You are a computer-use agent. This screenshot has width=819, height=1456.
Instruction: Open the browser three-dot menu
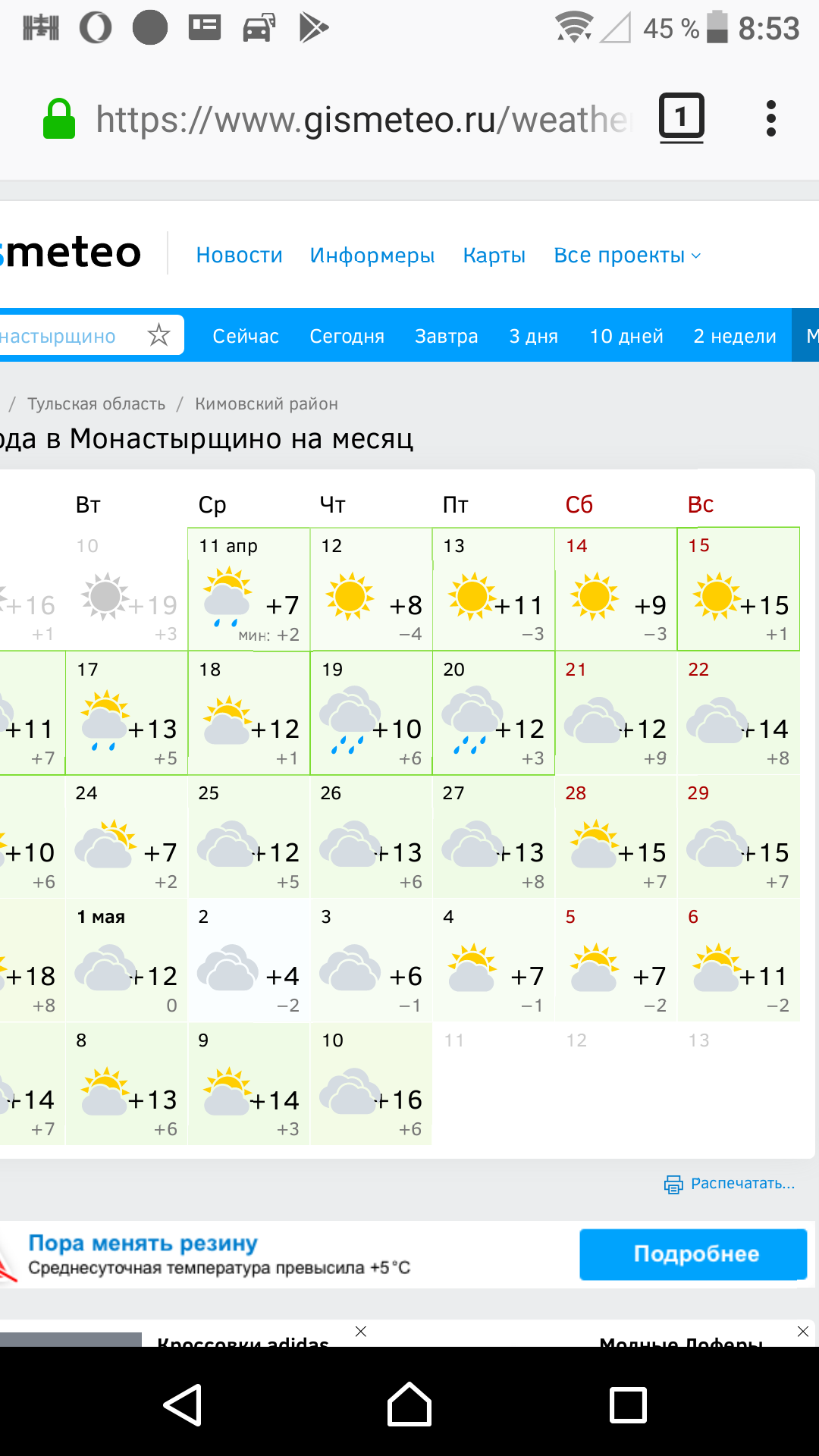(x=771, y=118)
